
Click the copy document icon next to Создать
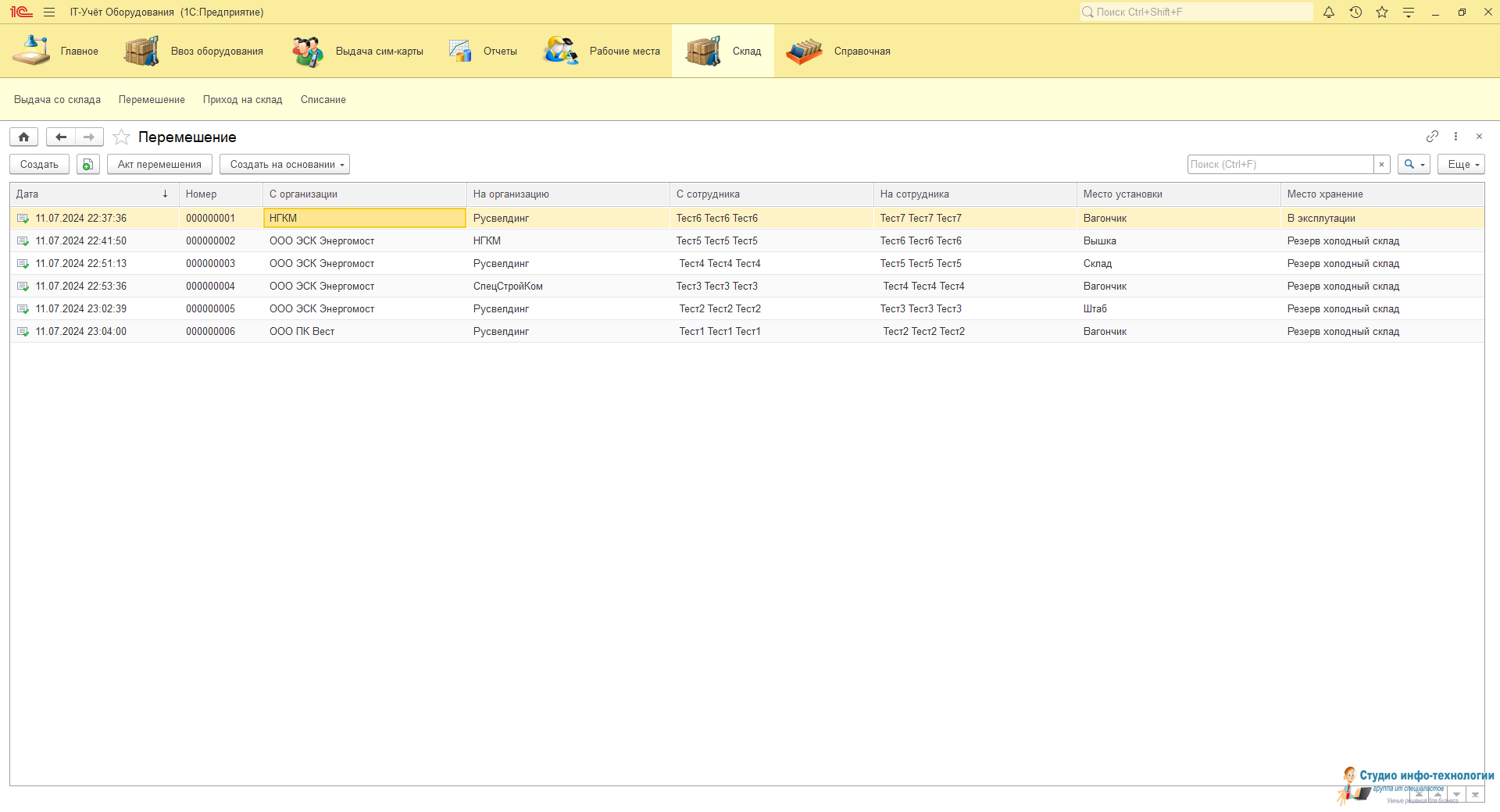click(87, 165)
